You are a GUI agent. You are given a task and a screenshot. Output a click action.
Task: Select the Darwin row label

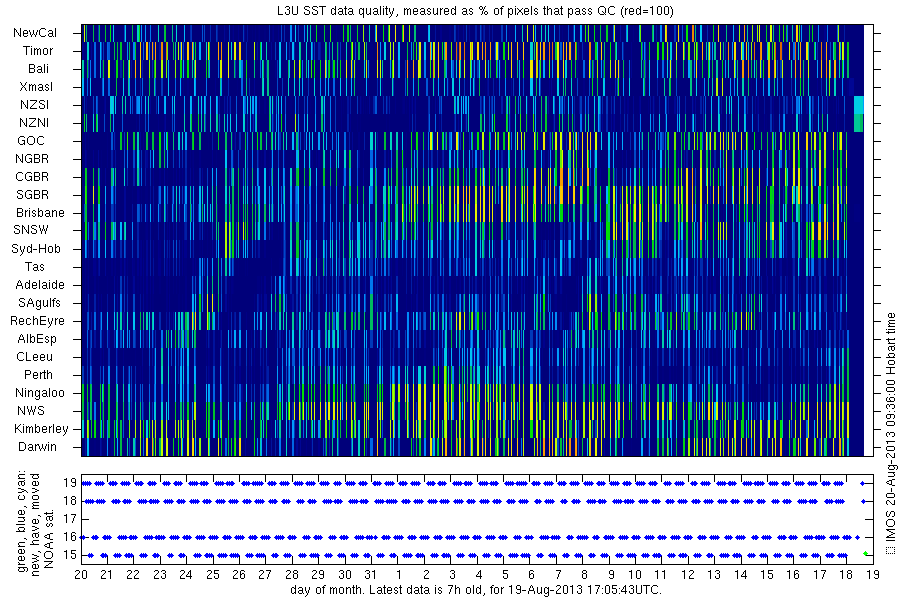point(37,447)
